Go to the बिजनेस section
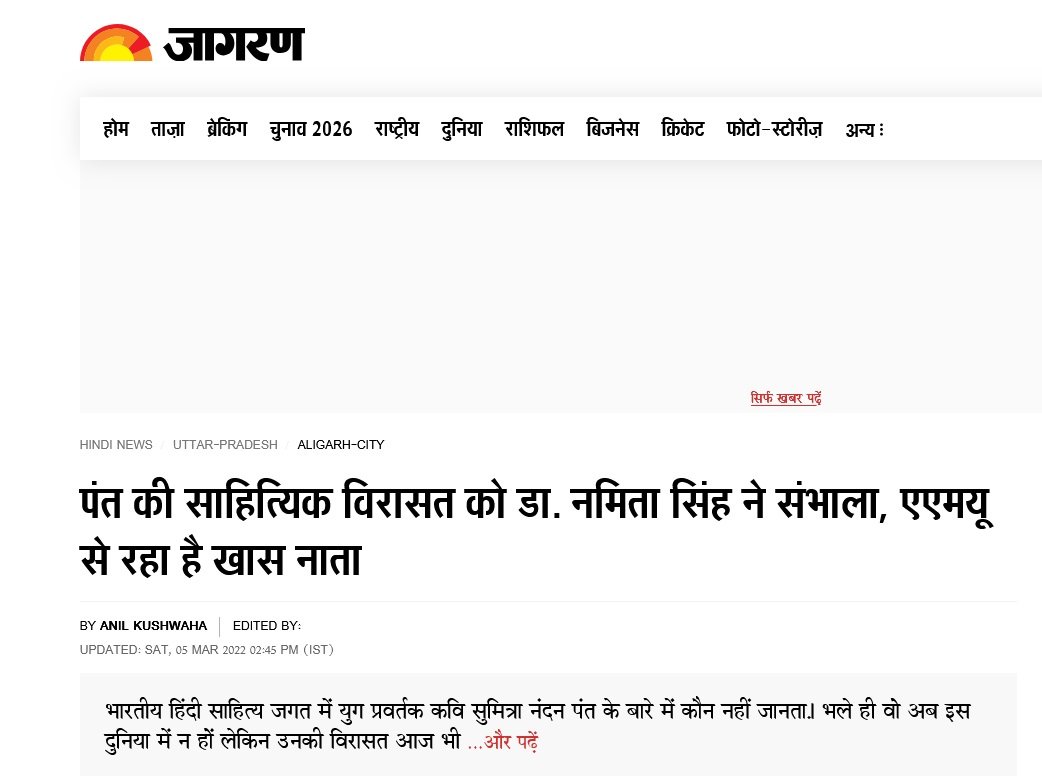 pyautogui.click(x=612, y=128)
